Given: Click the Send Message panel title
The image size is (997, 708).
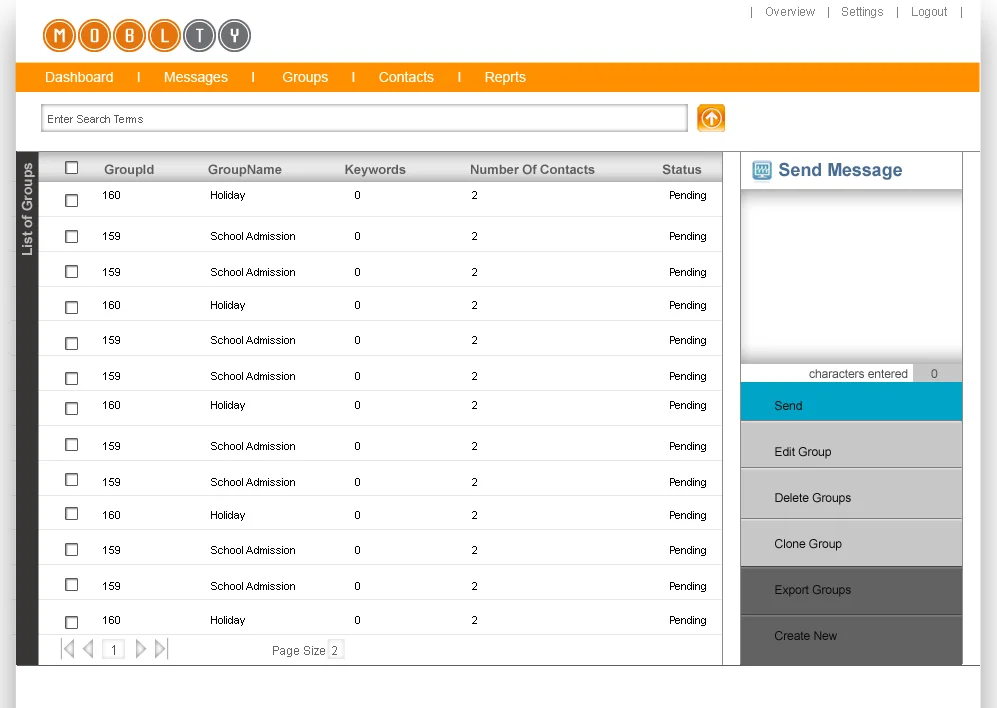Looking at the screenshot, I should 840,170.
